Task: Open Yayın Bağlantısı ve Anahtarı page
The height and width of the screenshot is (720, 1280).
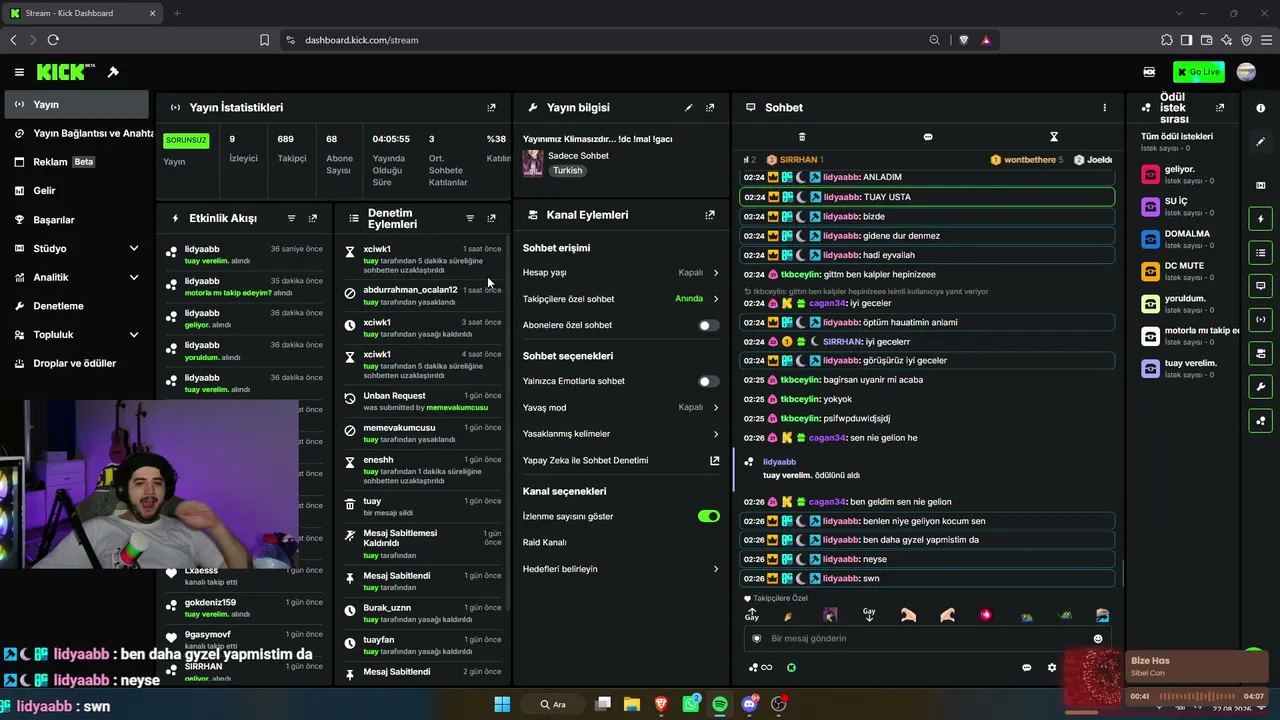Action: pos(80,133)
